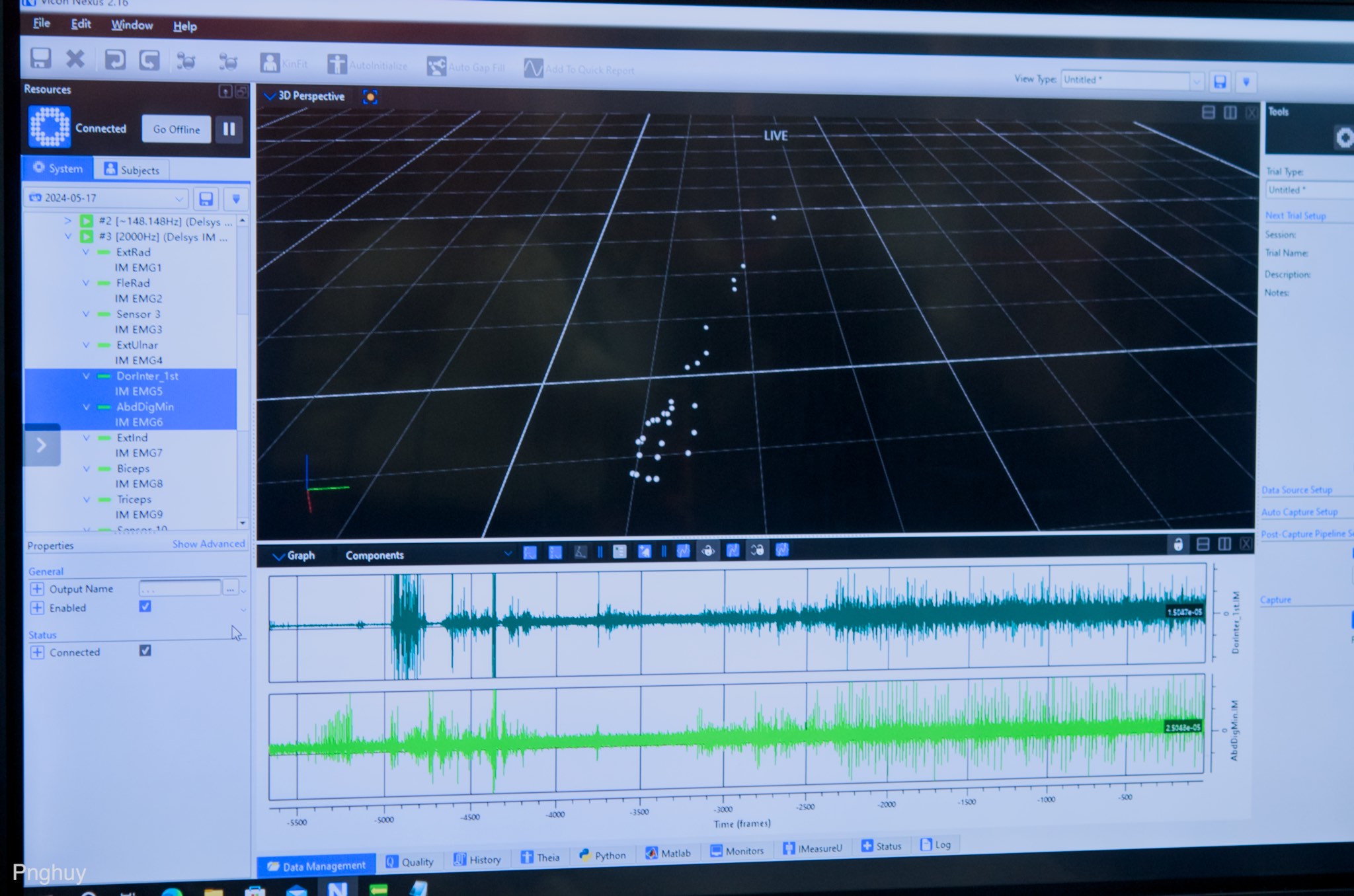1354x896 pixels.
Task: Open Auto Capture Setup link
Action: point(1299,511)
